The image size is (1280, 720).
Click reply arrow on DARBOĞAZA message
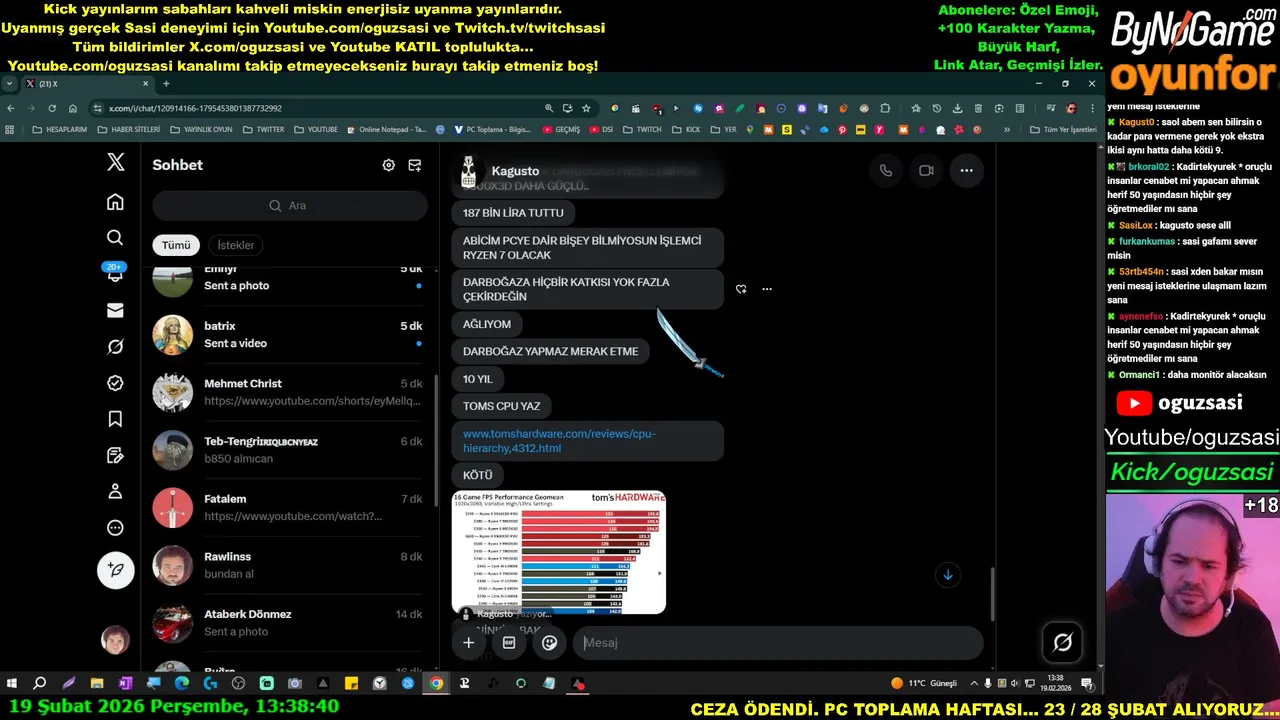click(741, 289)
